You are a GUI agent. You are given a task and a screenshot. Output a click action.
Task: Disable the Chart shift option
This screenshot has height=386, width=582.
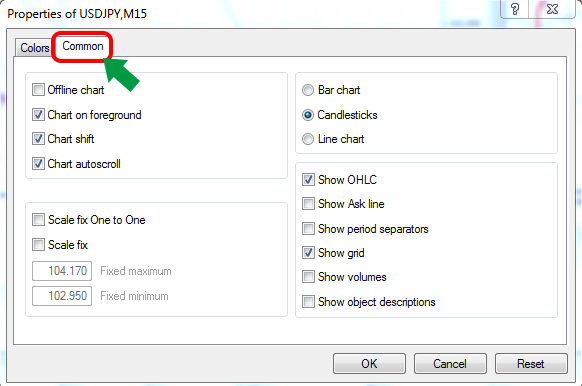click(x=38, y=139)
